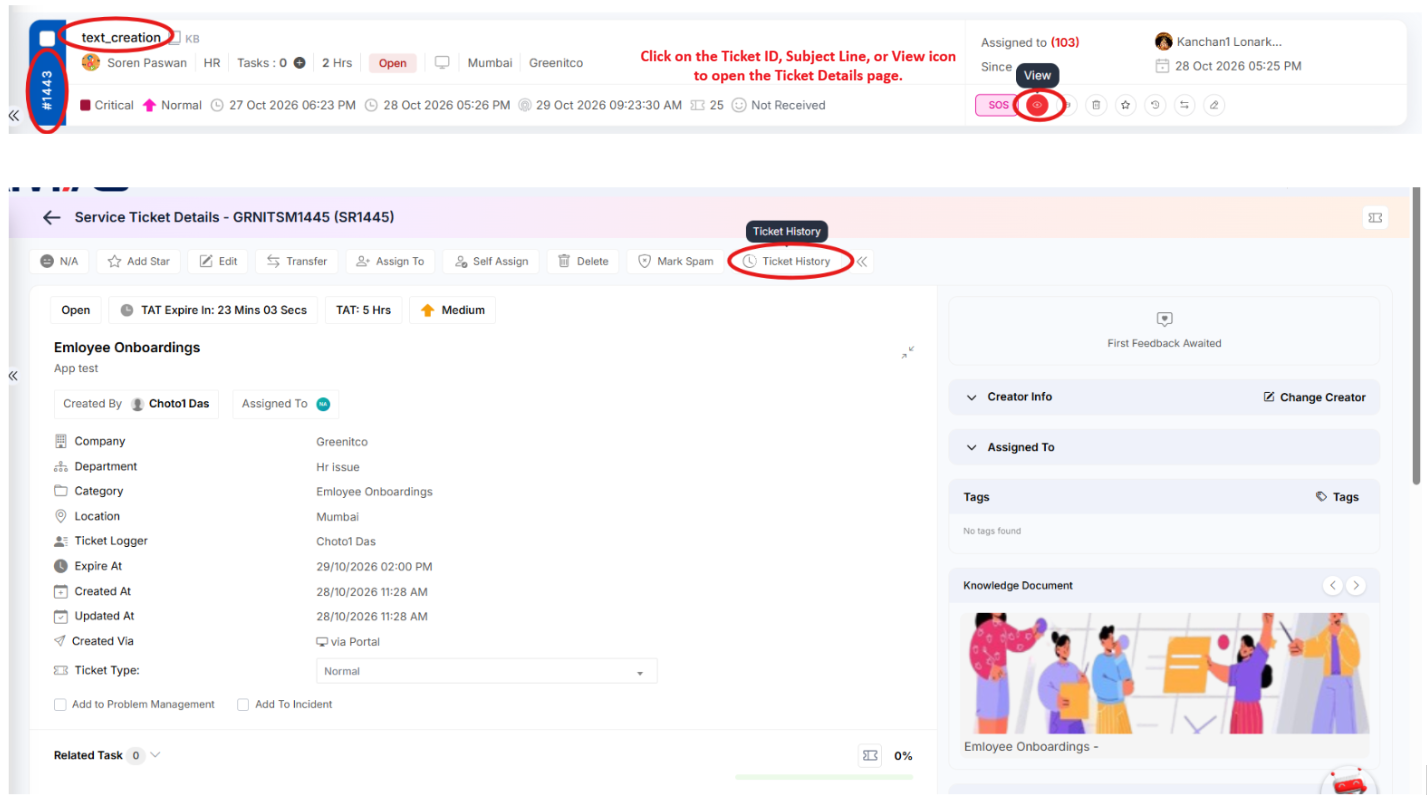Click the transfer arrows icon in ticket #1443 row

pos(1185,105)
